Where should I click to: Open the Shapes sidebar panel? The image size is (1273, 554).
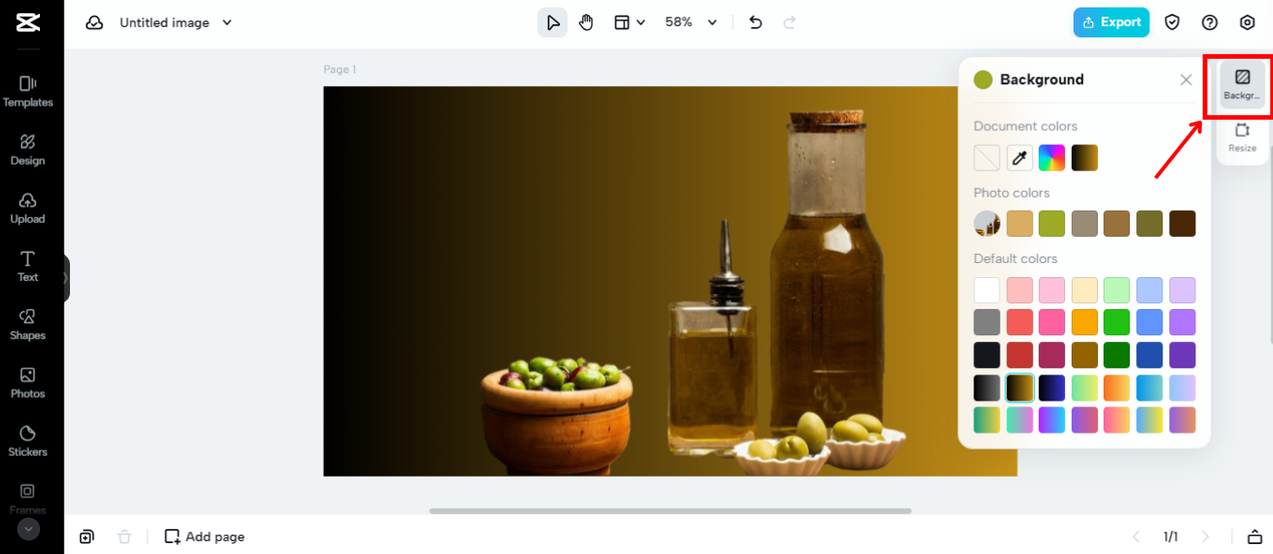[28, 324]
